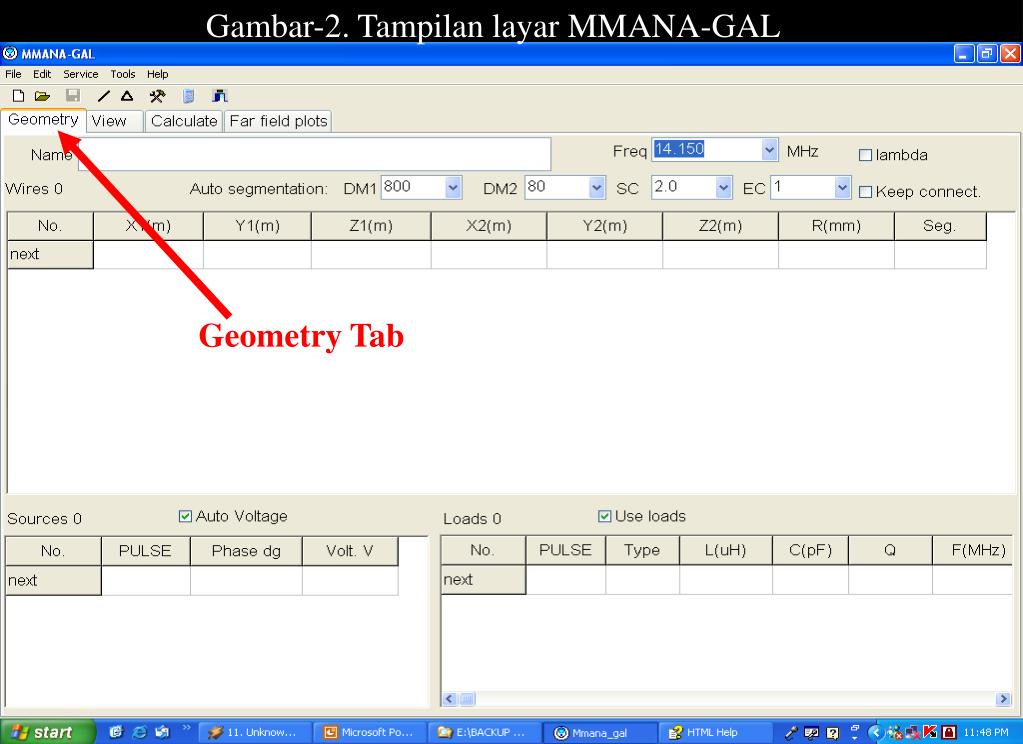
Task: Switch to the Calculate tab
Action: 184,121
